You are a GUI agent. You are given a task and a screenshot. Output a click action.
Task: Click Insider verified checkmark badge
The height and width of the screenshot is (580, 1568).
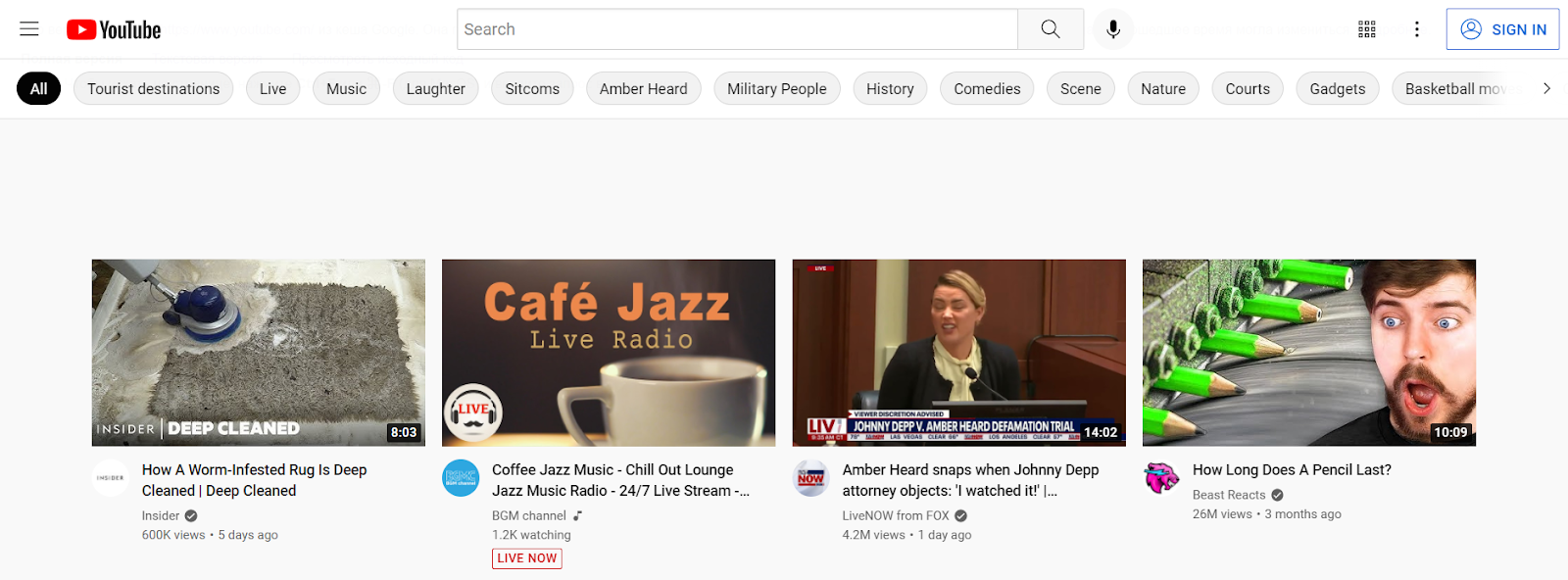coord(191,515)
